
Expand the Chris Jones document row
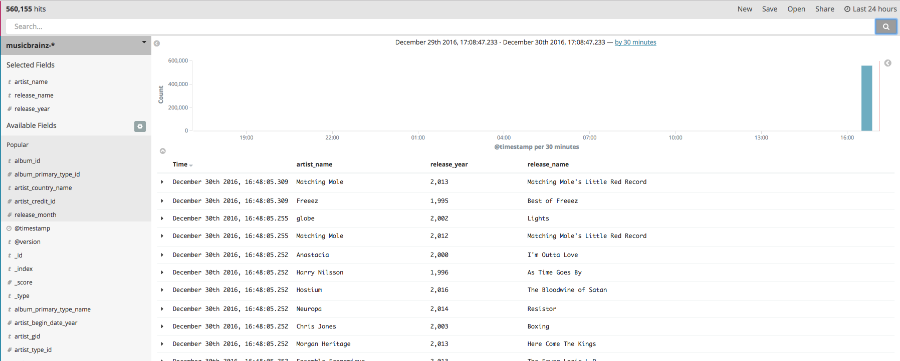pyautogui.click(x=162, y=326)
